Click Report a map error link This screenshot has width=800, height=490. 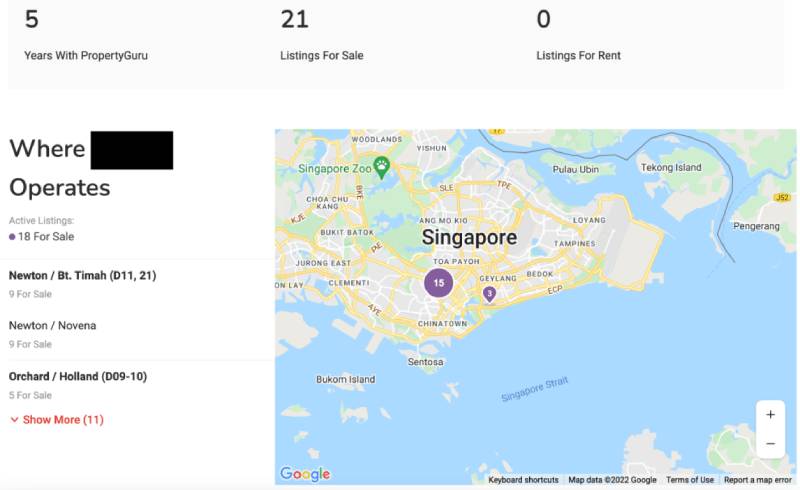[758, 480]
